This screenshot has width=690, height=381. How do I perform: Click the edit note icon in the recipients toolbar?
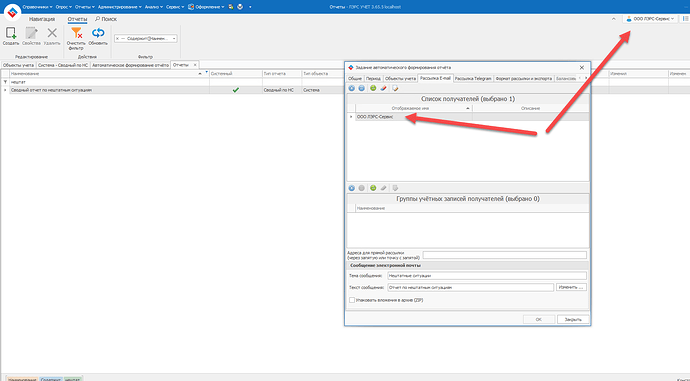[395, 88]
